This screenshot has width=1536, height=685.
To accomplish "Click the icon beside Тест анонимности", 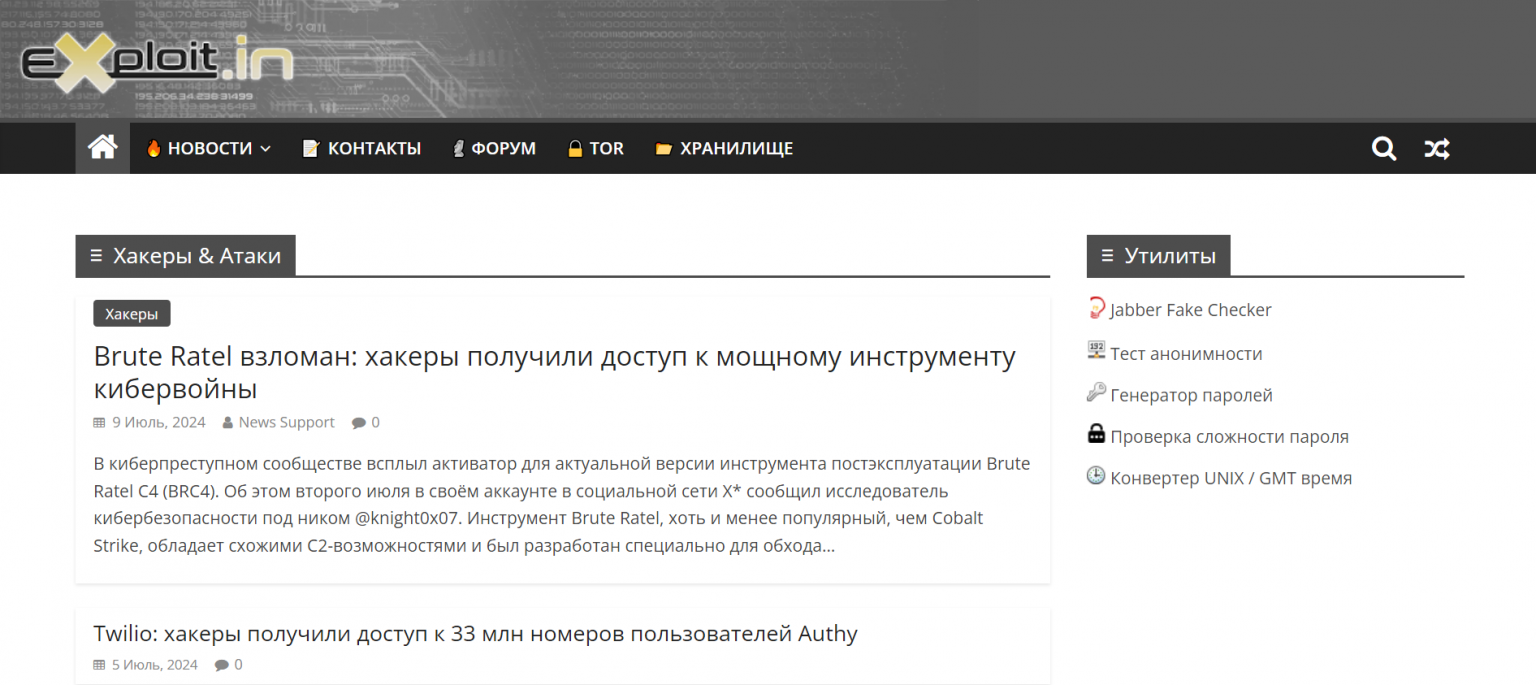I will point(1095,351).
